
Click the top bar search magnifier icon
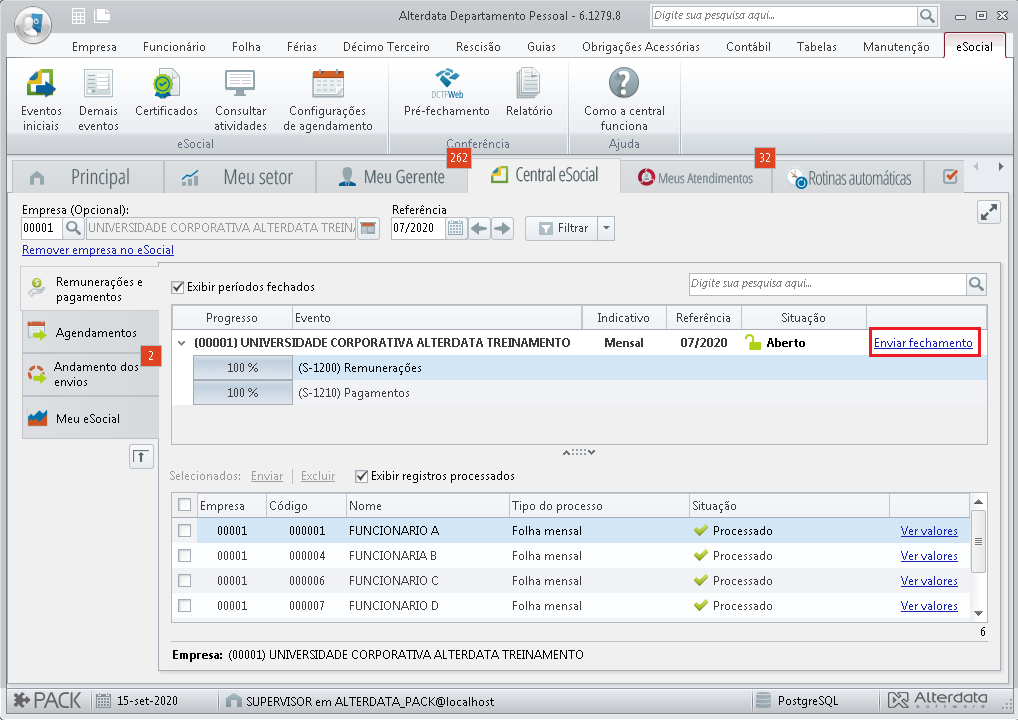point(927,16)
